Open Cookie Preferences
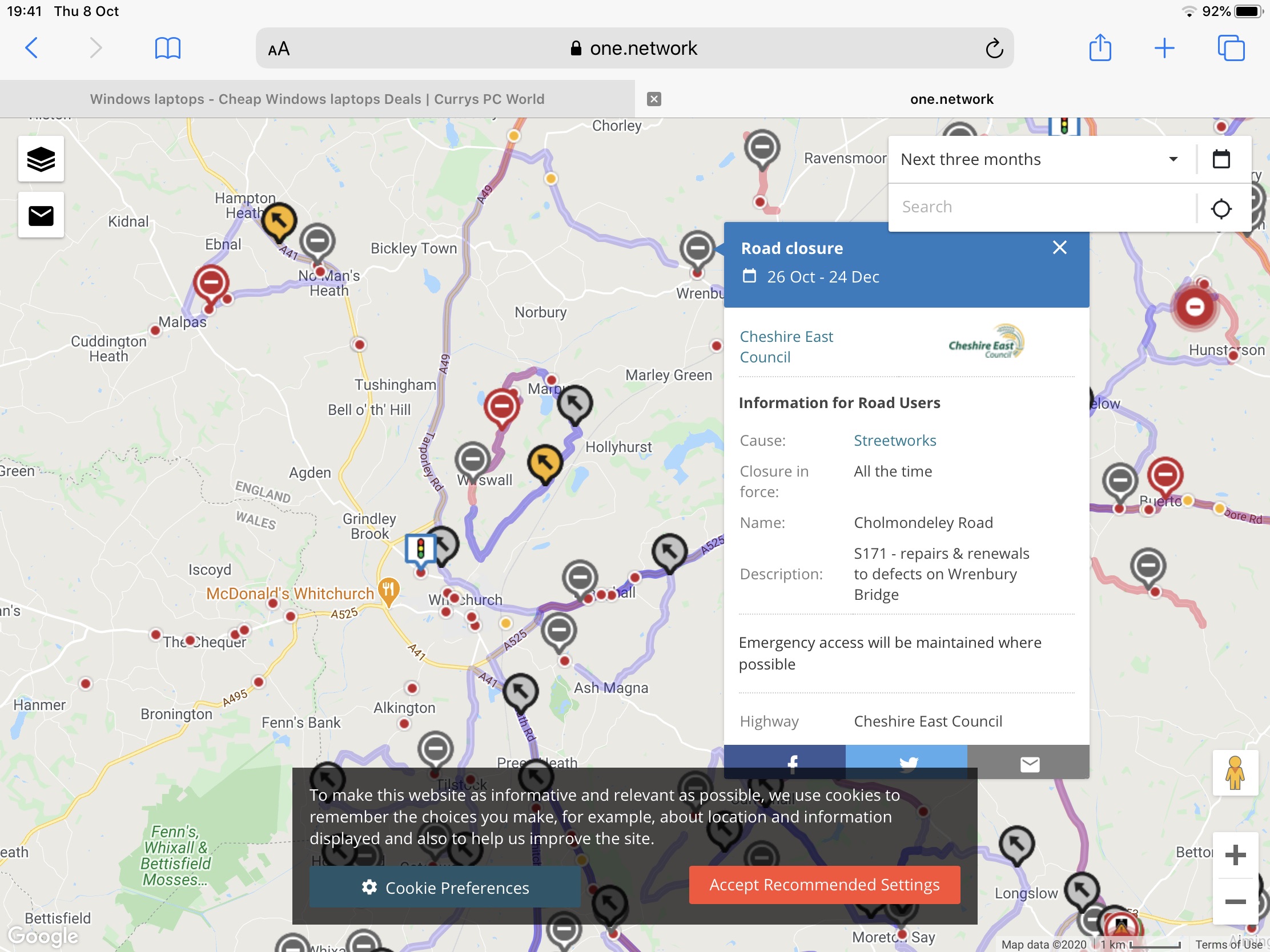Viewport: 1270px width, 952px height. click(445, 887)
